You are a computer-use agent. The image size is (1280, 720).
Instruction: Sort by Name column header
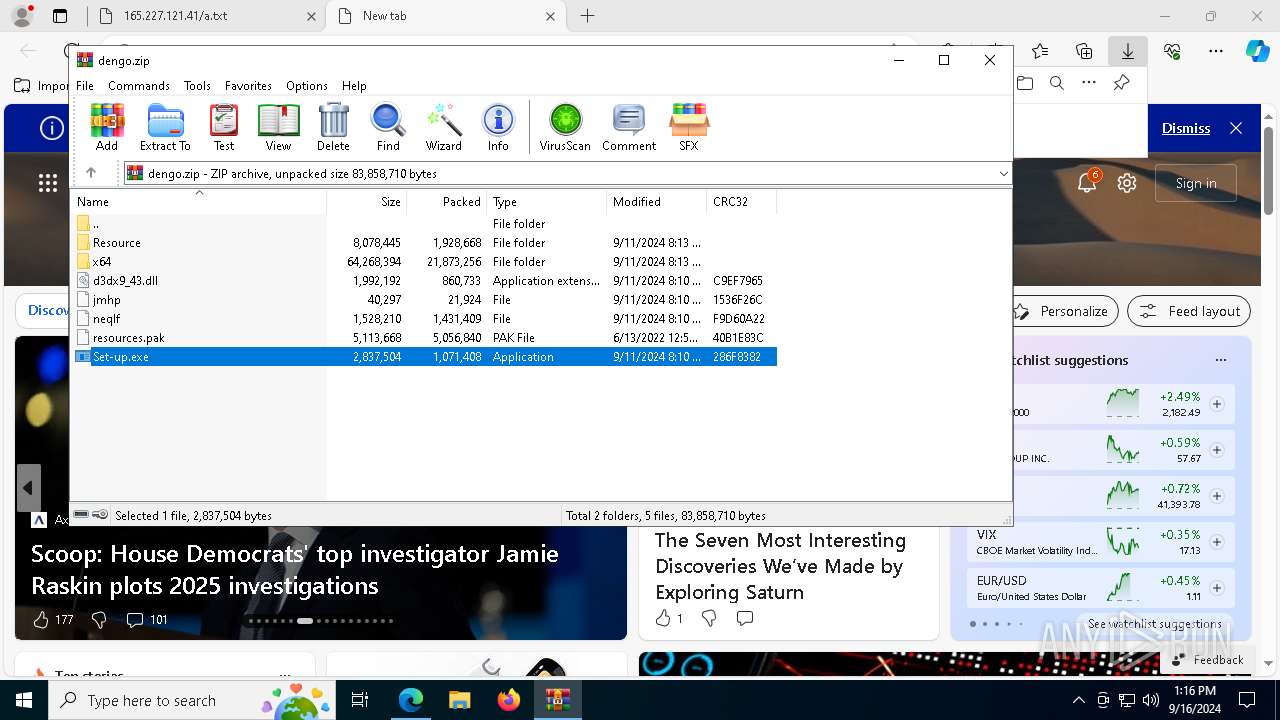[200, 202]
